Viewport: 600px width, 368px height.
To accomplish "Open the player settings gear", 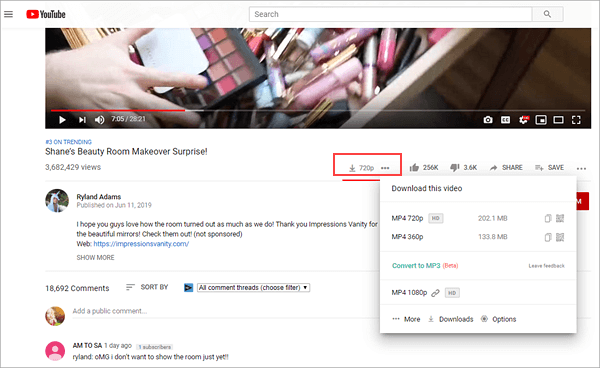I will 523,120.
